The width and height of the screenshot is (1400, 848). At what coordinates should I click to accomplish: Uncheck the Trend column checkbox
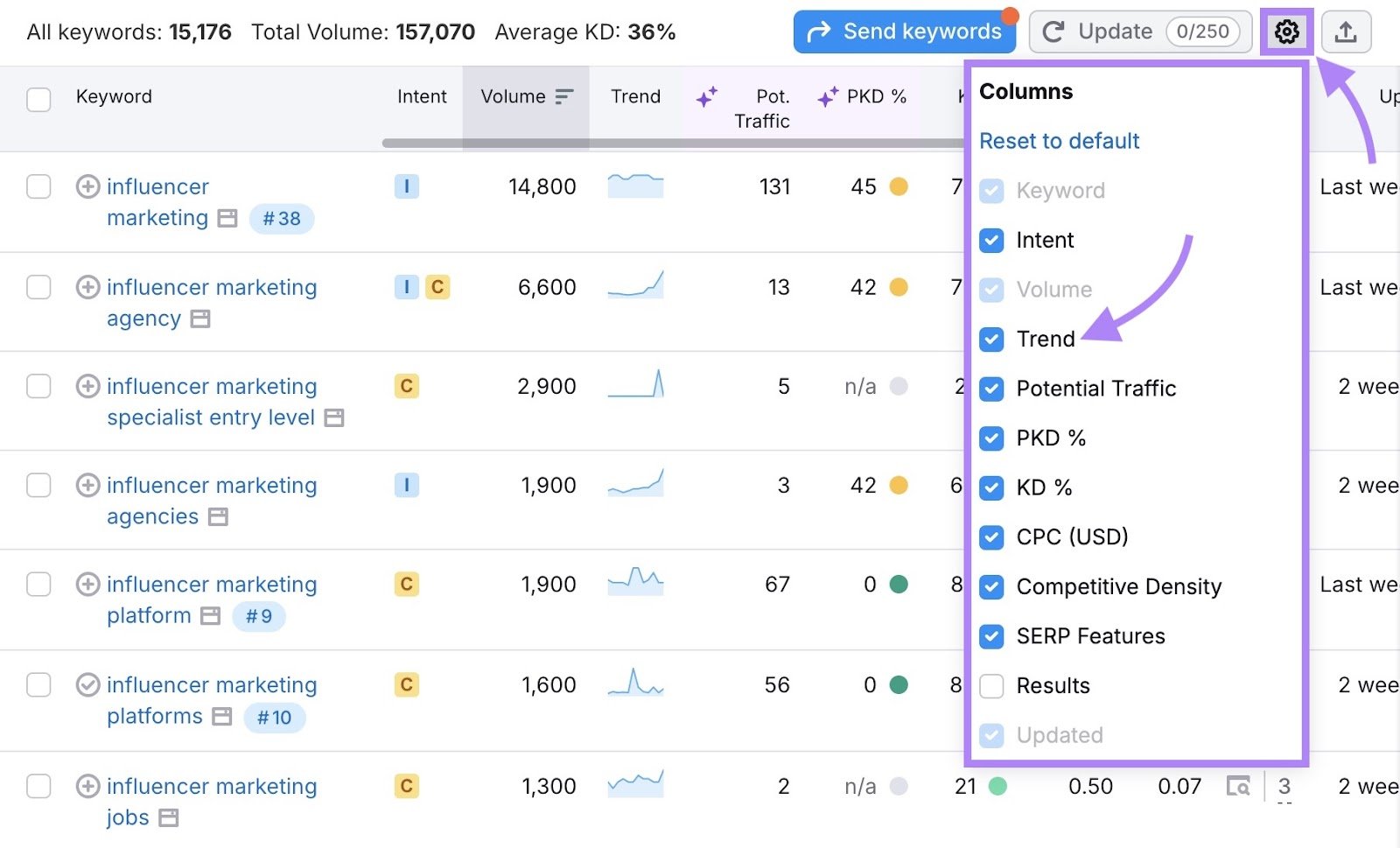pyautogui.click(x=992, y=340)
